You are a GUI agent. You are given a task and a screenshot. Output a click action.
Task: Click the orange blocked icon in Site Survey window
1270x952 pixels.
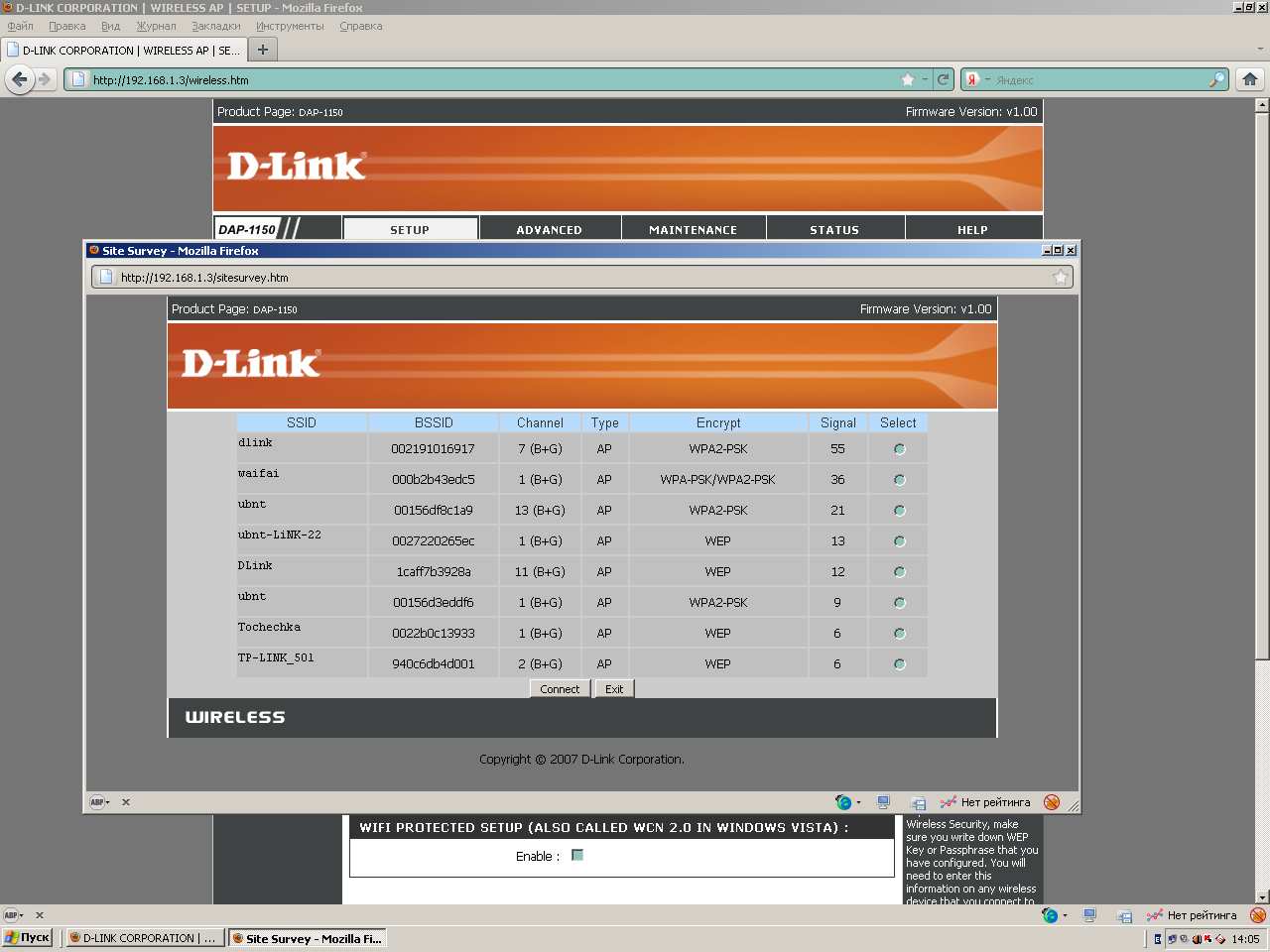1052,802
